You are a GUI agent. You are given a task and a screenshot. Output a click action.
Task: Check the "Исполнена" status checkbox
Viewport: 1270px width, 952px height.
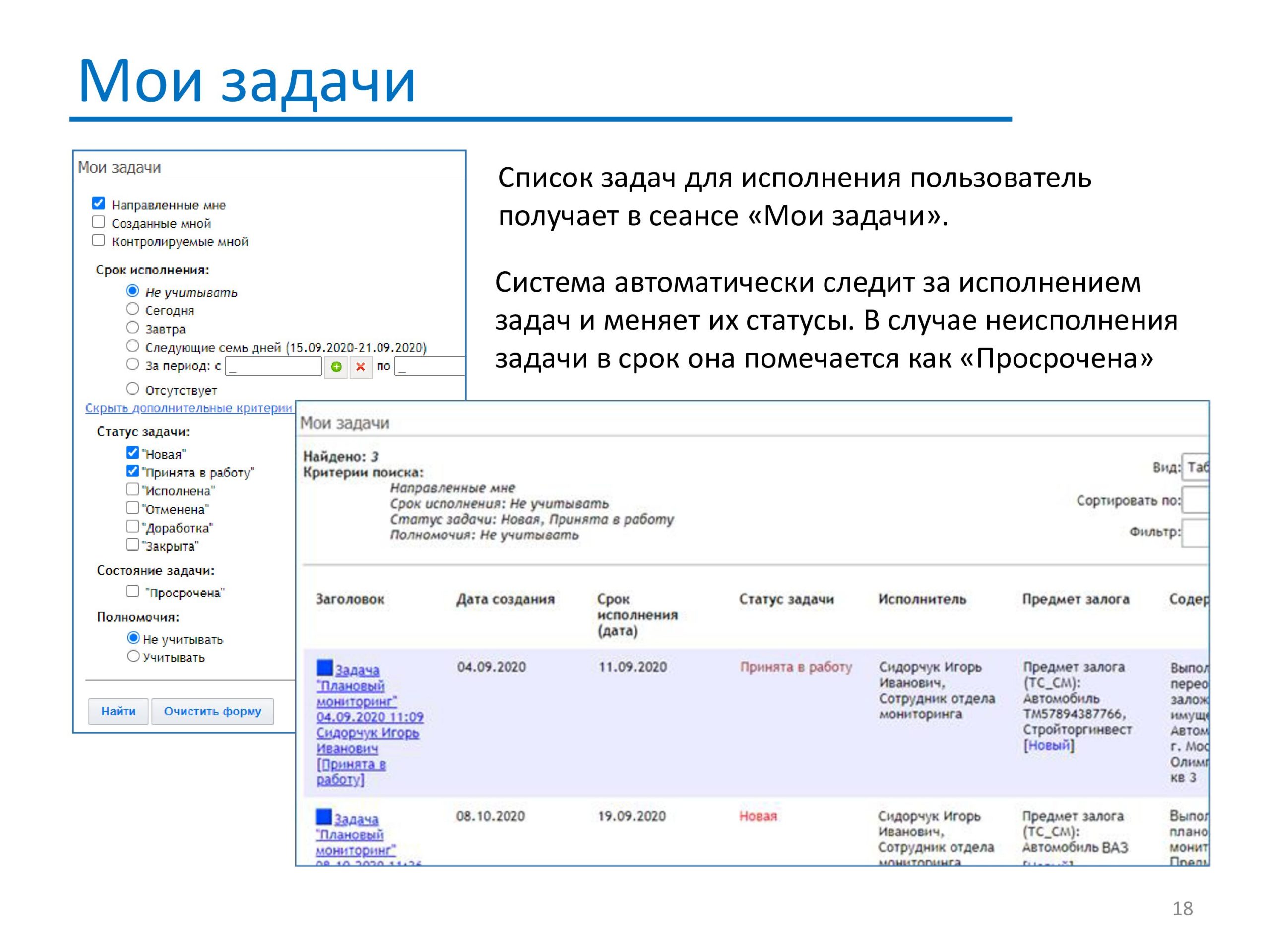tap(132, 489)
